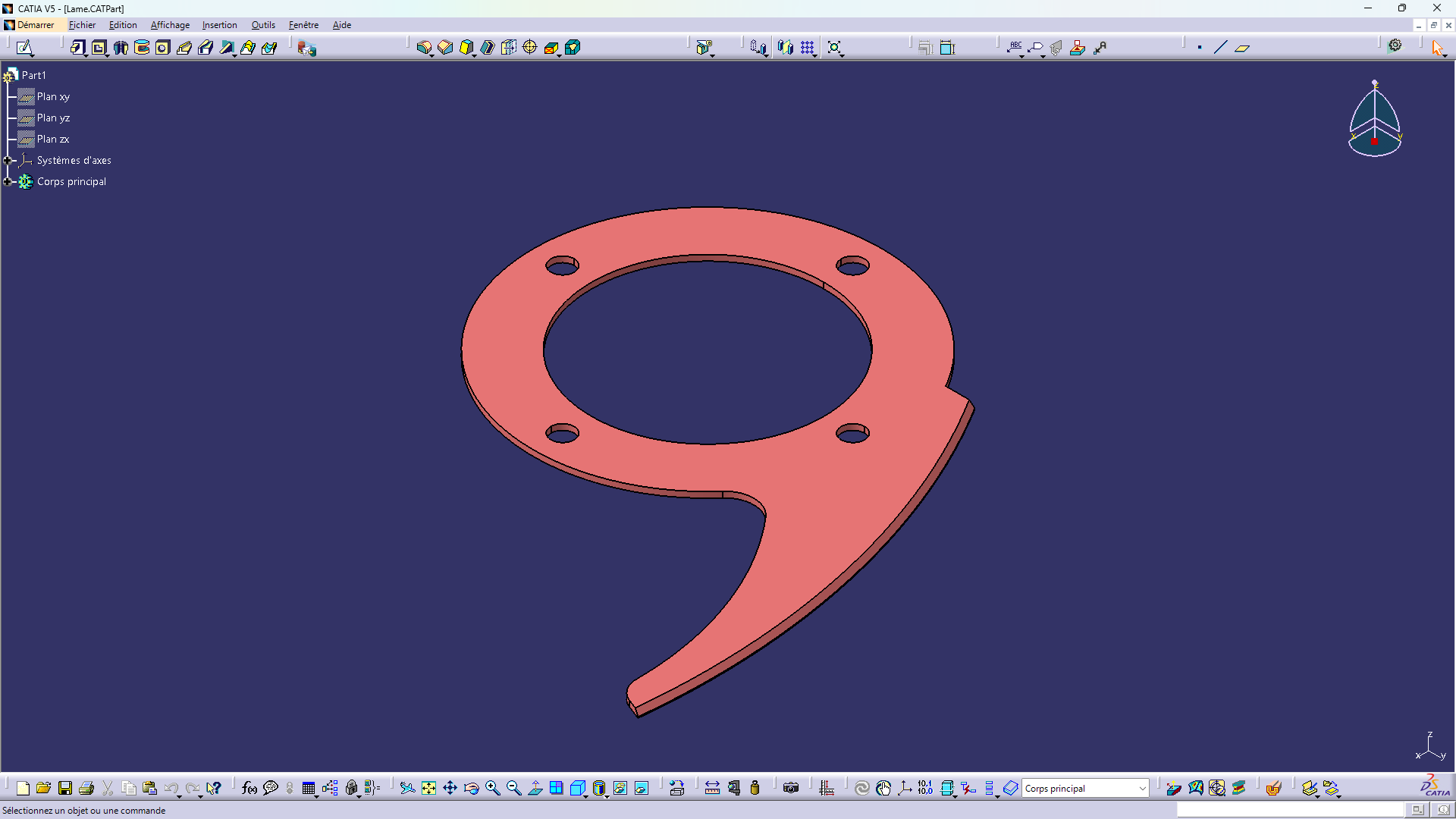Click the power input command field
Viewport: 1456px width, 819px height.
(x=1290, y=811)
